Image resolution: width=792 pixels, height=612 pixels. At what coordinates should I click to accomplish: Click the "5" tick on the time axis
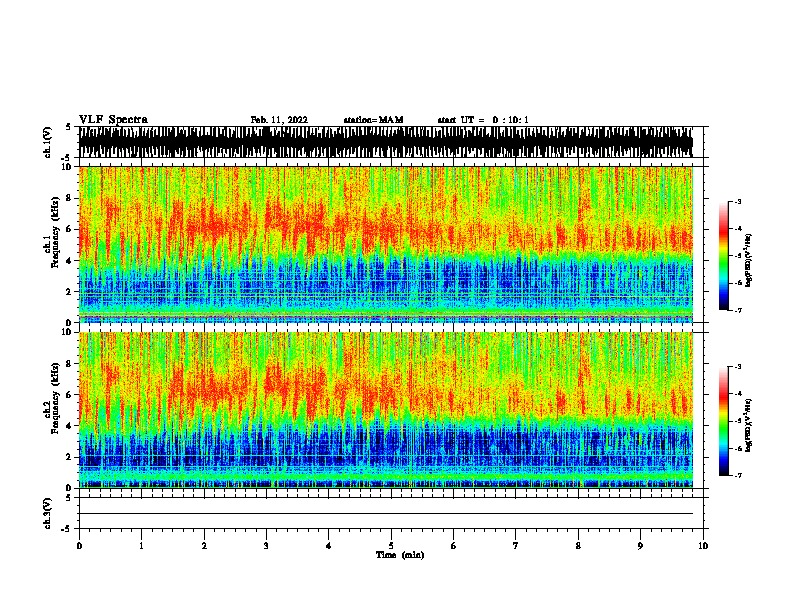click(x=391, y=546)
